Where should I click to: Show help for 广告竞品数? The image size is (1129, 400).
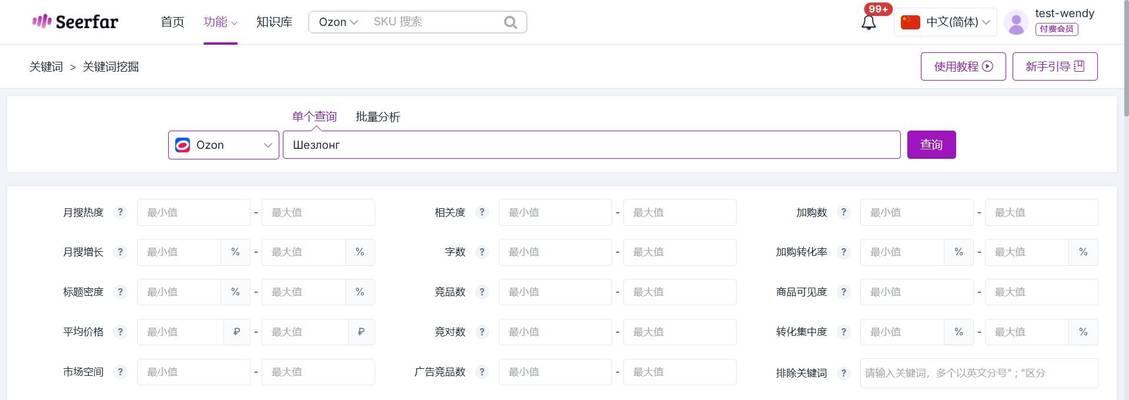(x=482, y=372)
